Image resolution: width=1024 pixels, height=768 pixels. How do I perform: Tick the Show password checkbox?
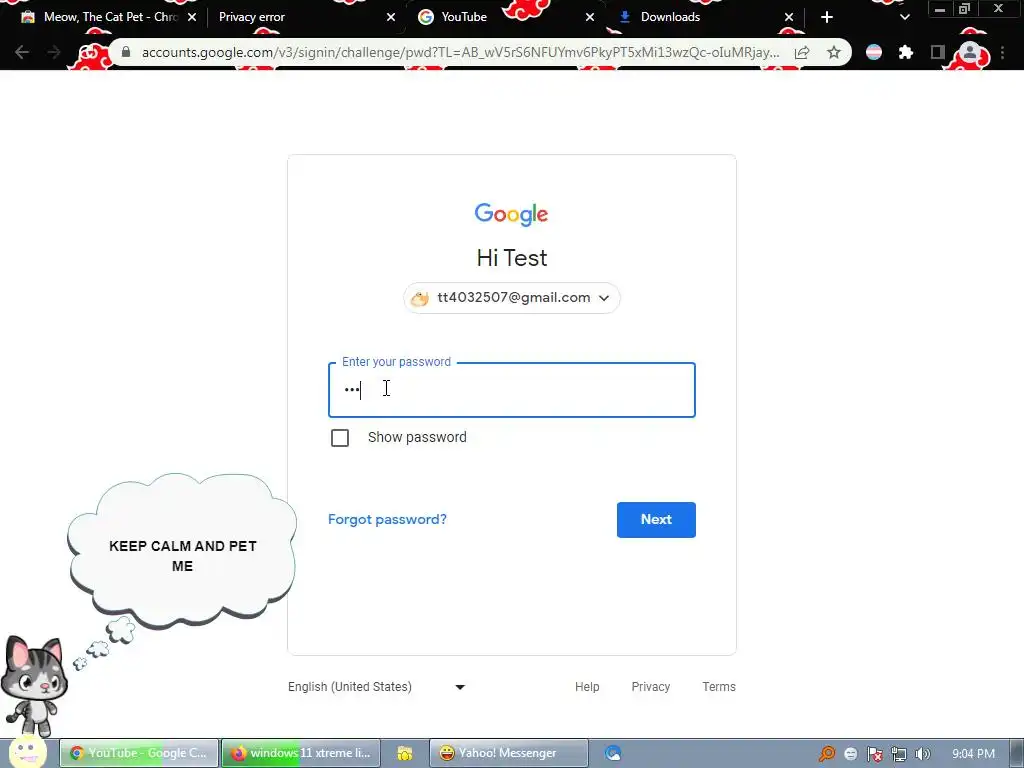340,438
